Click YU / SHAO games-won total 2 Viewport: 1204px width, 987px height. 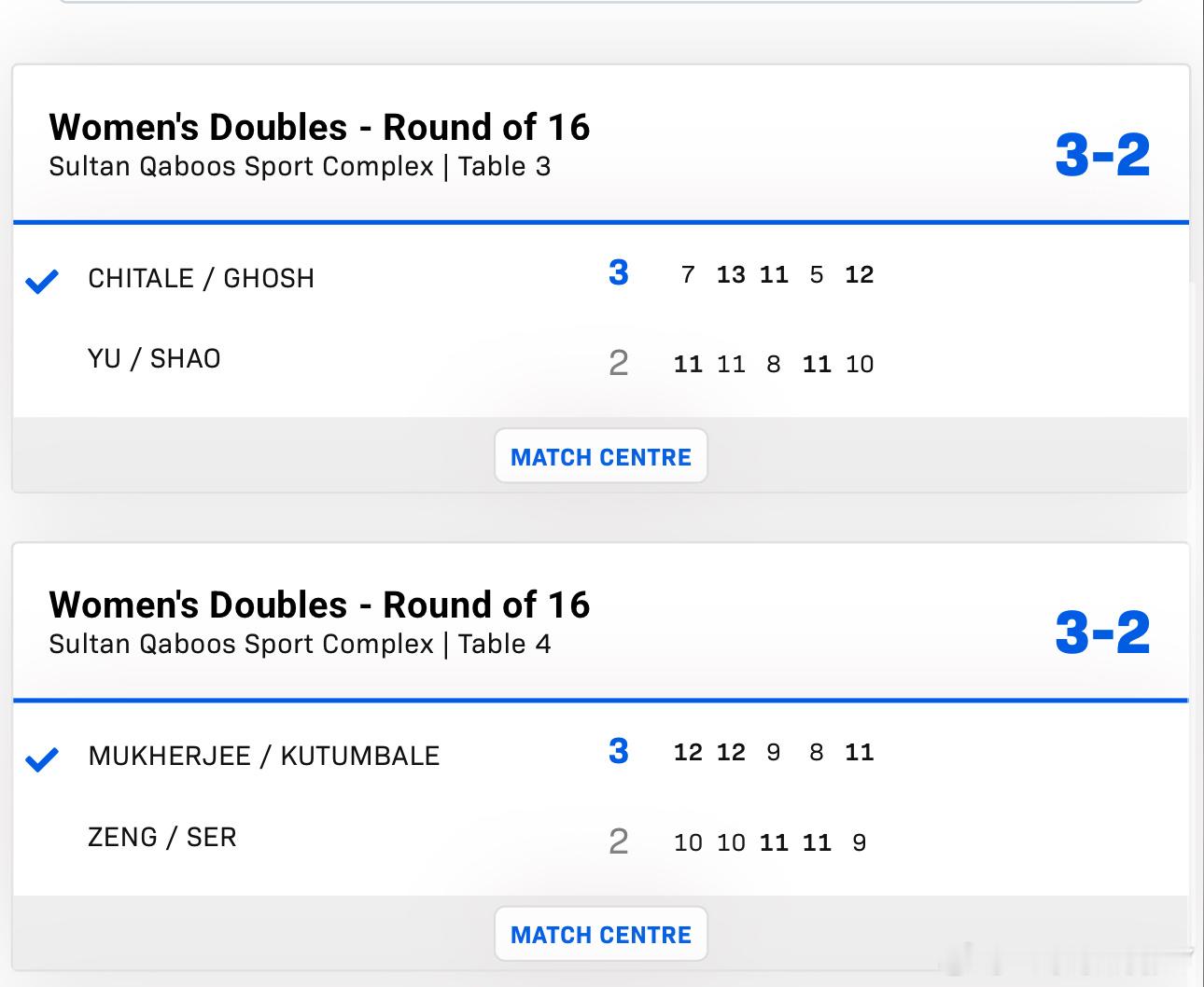point(618,363)
